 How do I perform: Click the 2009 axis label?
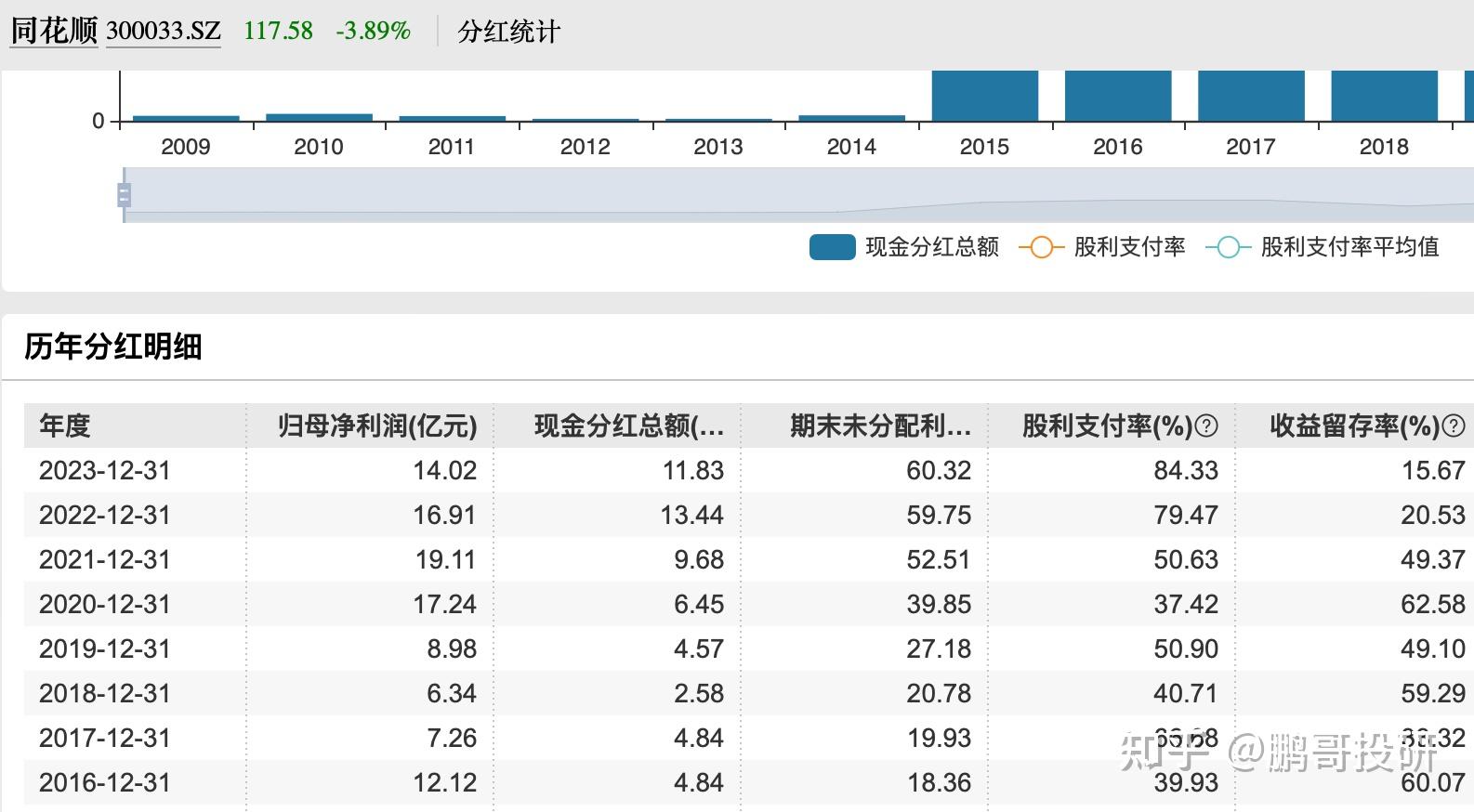pyautogui.click(x=186, y=147)
